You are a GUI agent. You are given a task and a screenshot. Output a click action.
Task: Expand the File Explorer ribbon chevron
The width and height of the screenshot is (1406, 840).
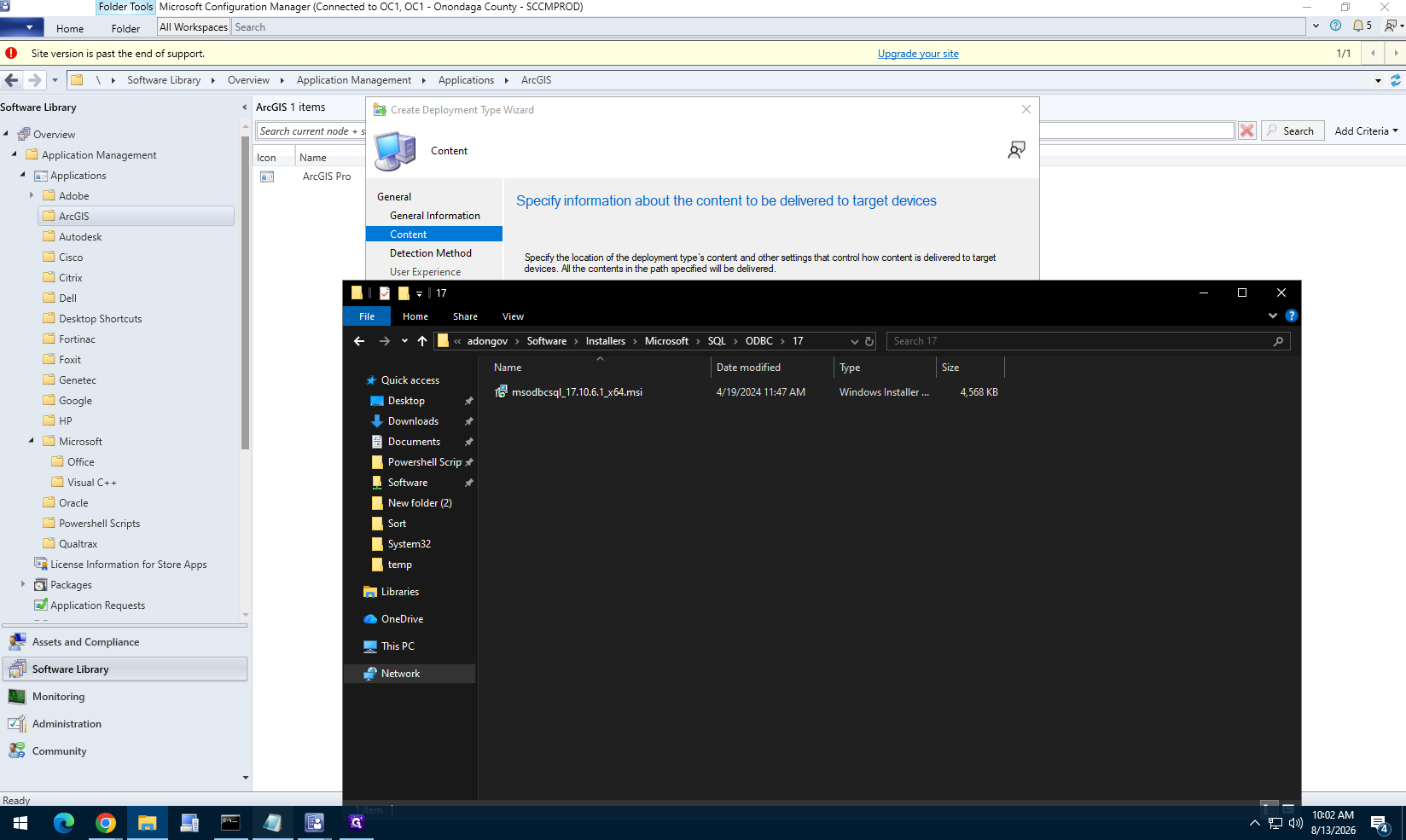[x=1273, y=316]
